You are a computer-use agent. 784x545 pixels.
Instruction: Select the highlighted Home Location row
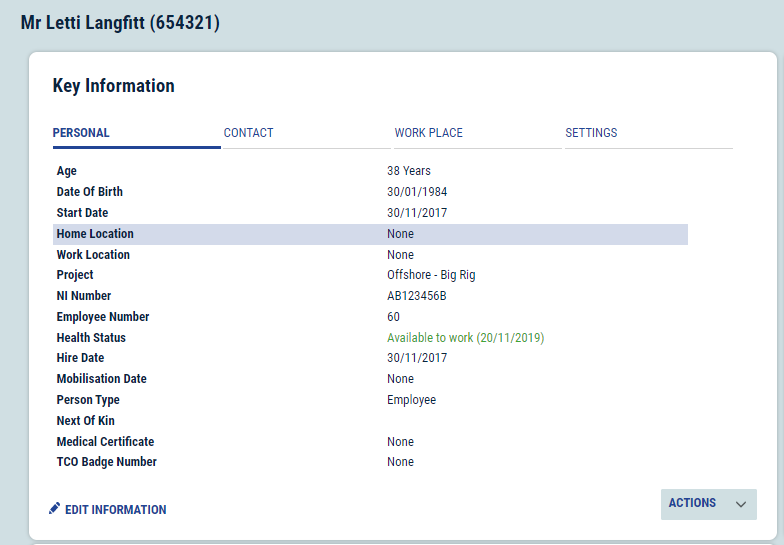tap(370, 234)
